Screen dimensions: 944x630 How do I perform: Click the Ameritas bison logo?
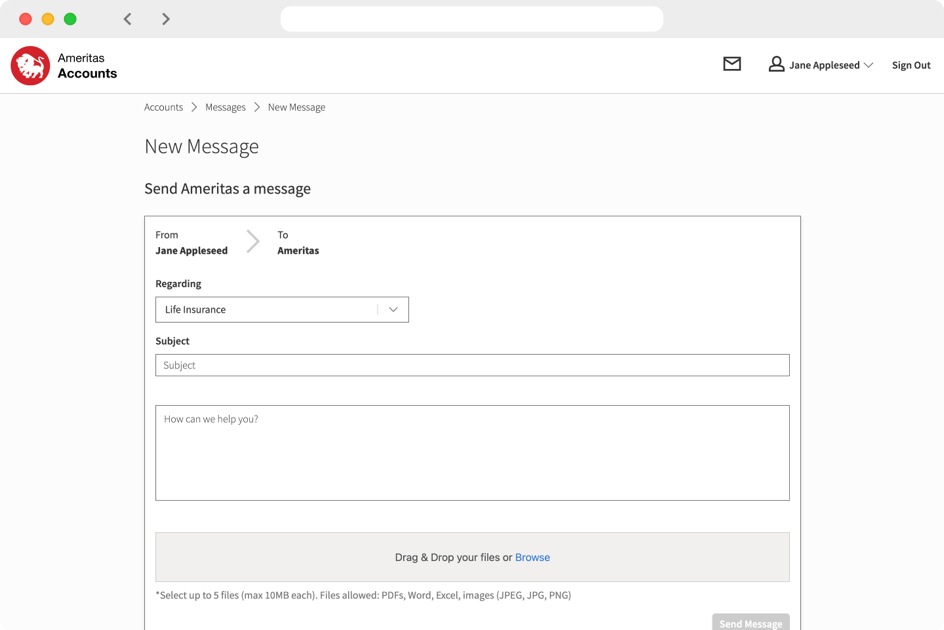(x=29, y=64)
